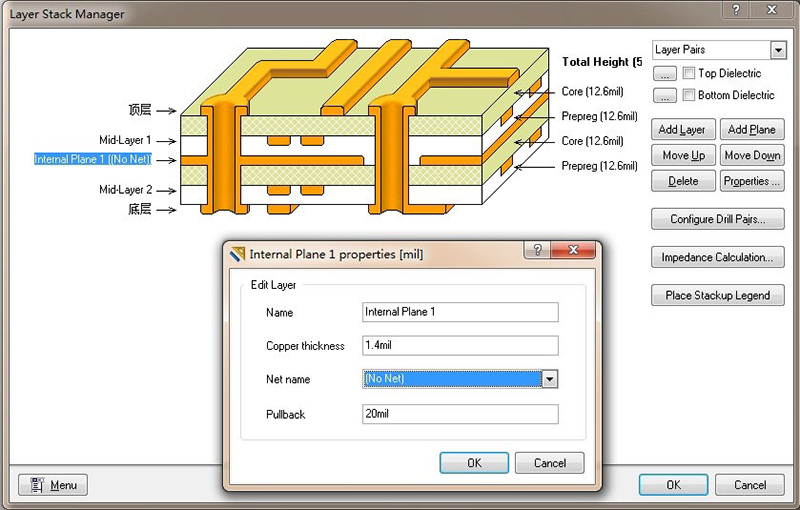Click the Add Layer button
Image resolution: width=800 pixels, height=510 pixels.
(682, 130)
